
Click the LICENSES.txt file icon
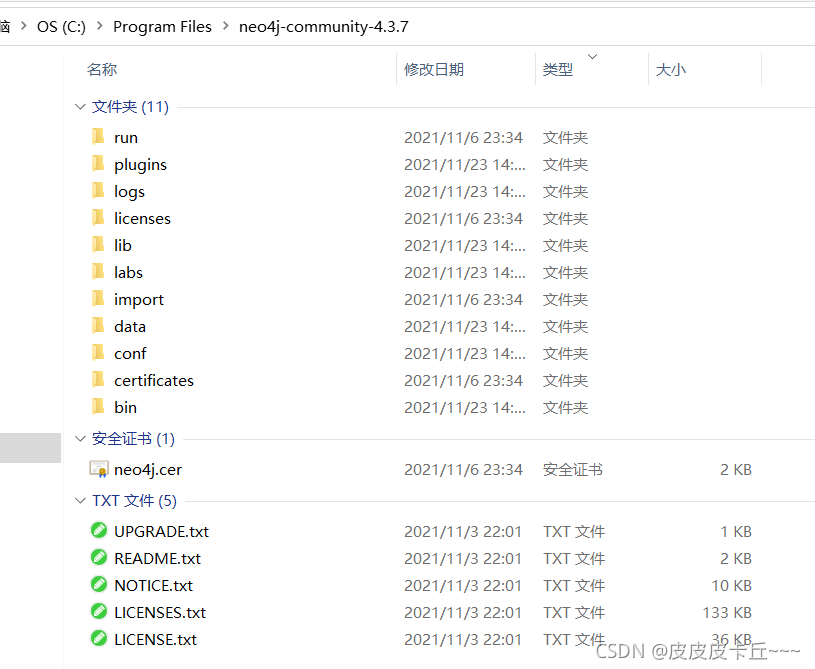click(x=99, y=611)
